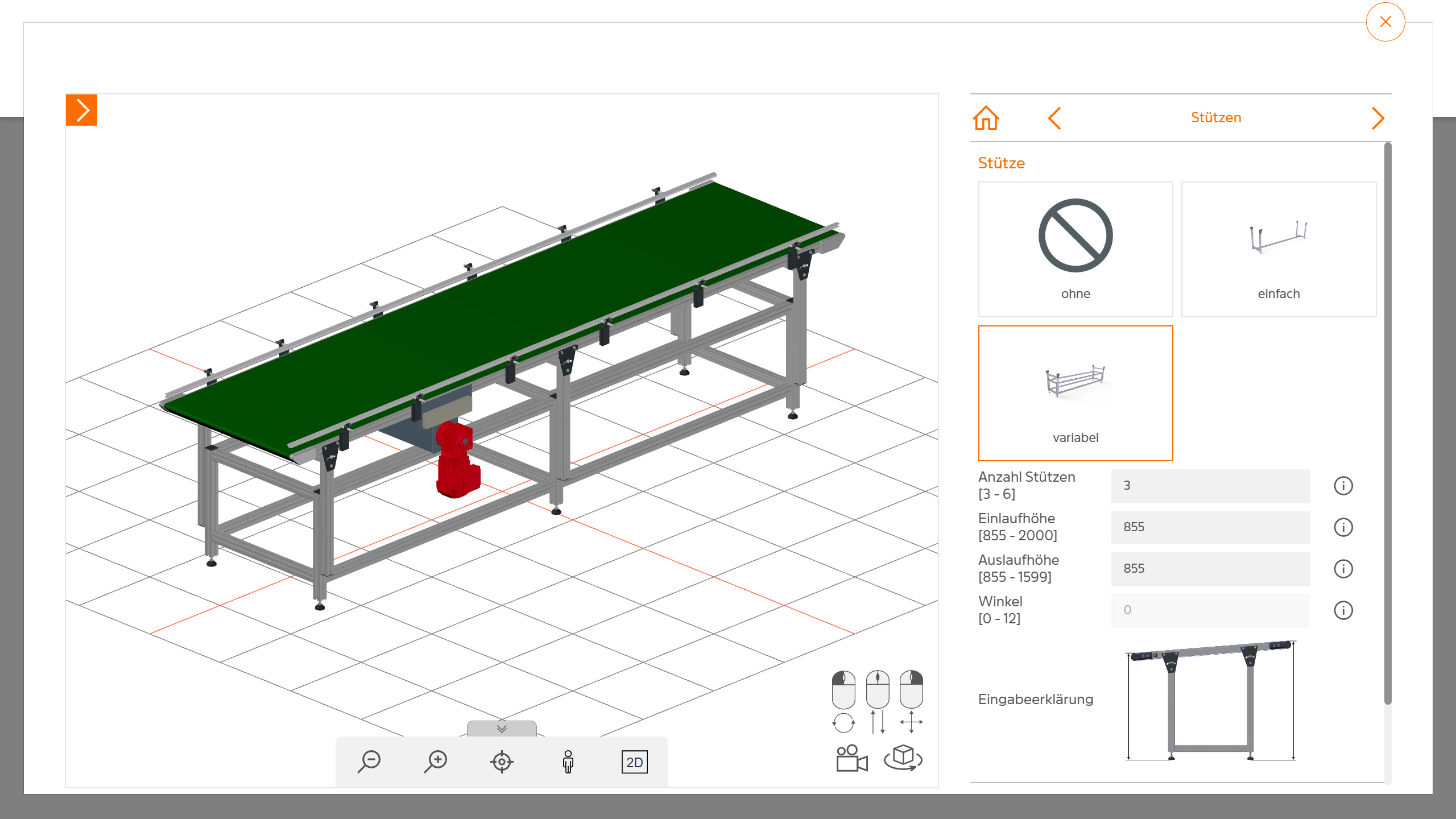Image resolution: width=1456 pixels, height=819 pixels.
Task: Close the configurator dialog
Action: (x=1385, y=22)
